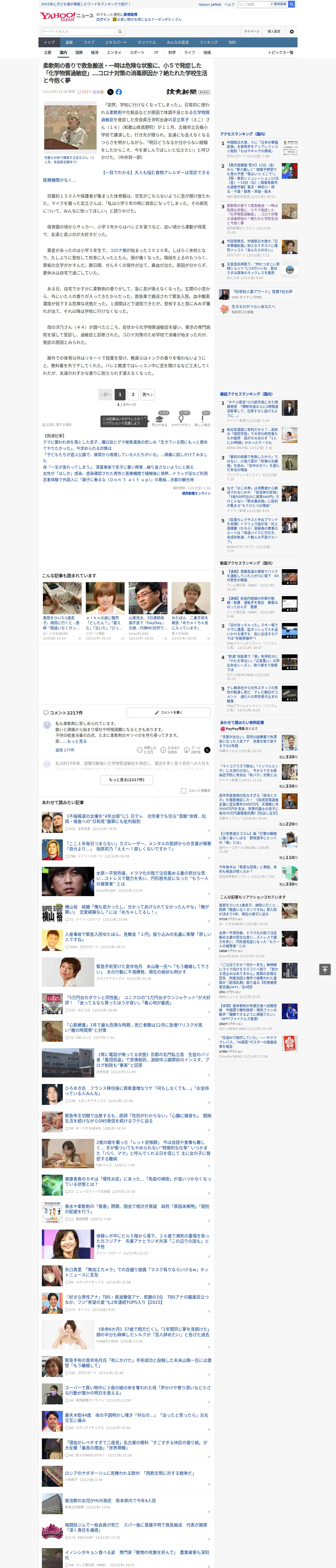Open 山里亮太 related article thumbnail

point(148,598)
